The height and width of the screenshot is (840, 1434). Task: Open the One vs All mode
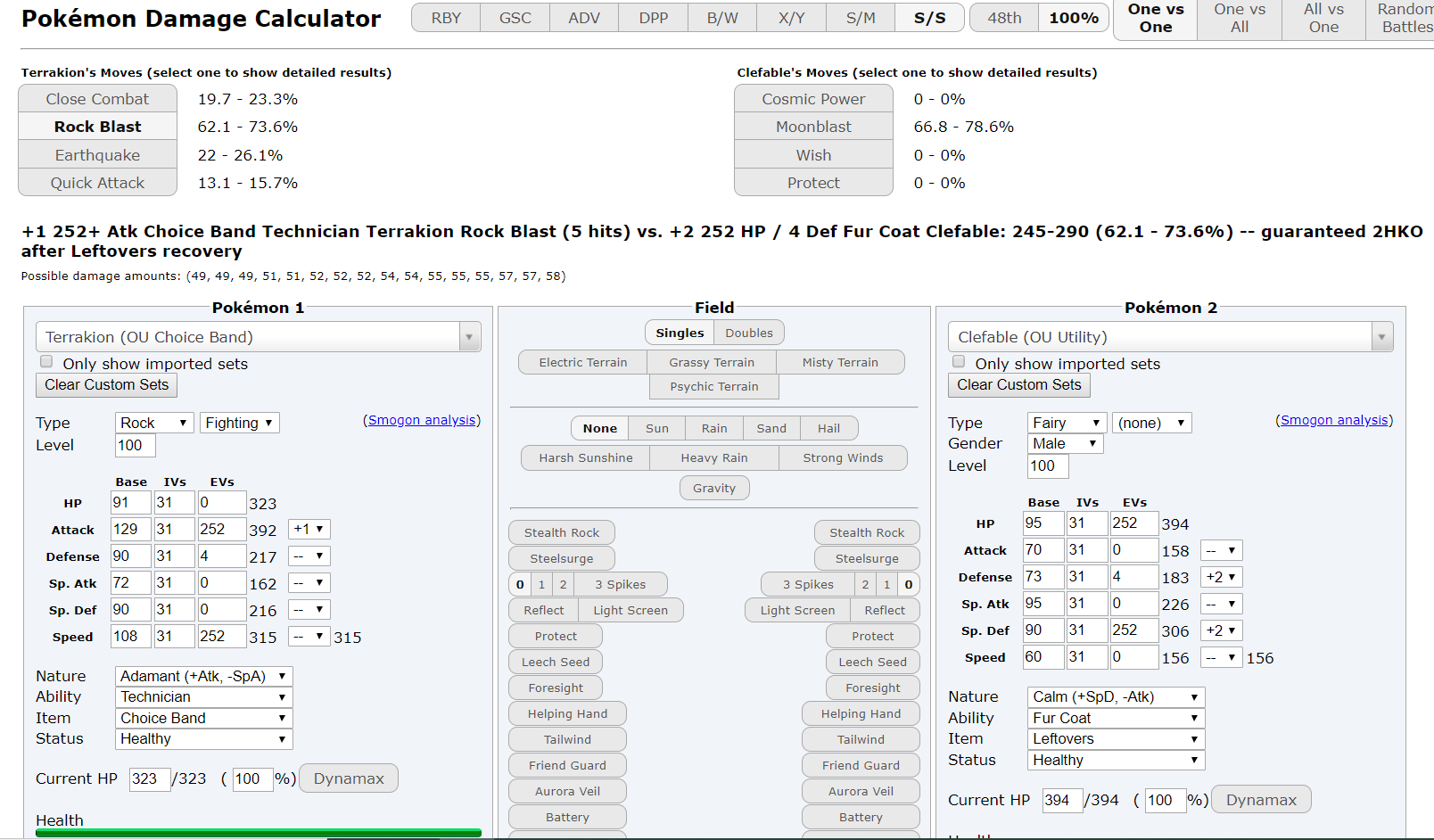[1240, 18]
